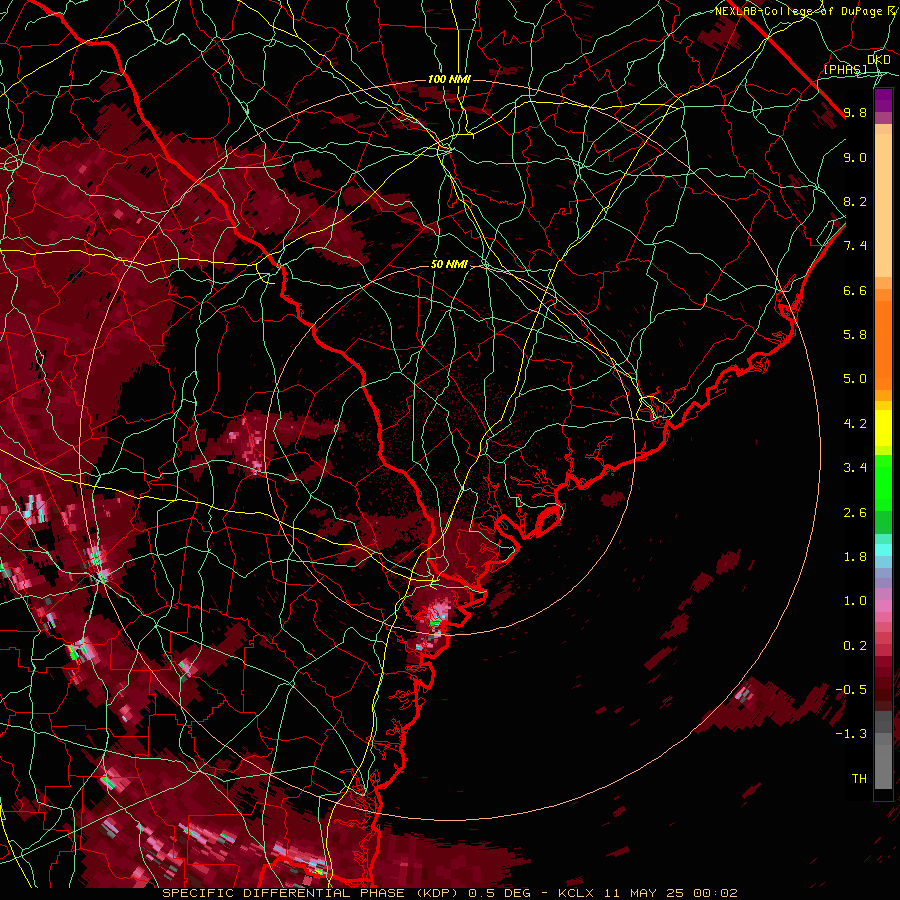Image resolution: width=900 pixels, height=900 pixels.
Task: Click the 2.6 value on the scale
Action: [x=855, y=513]
